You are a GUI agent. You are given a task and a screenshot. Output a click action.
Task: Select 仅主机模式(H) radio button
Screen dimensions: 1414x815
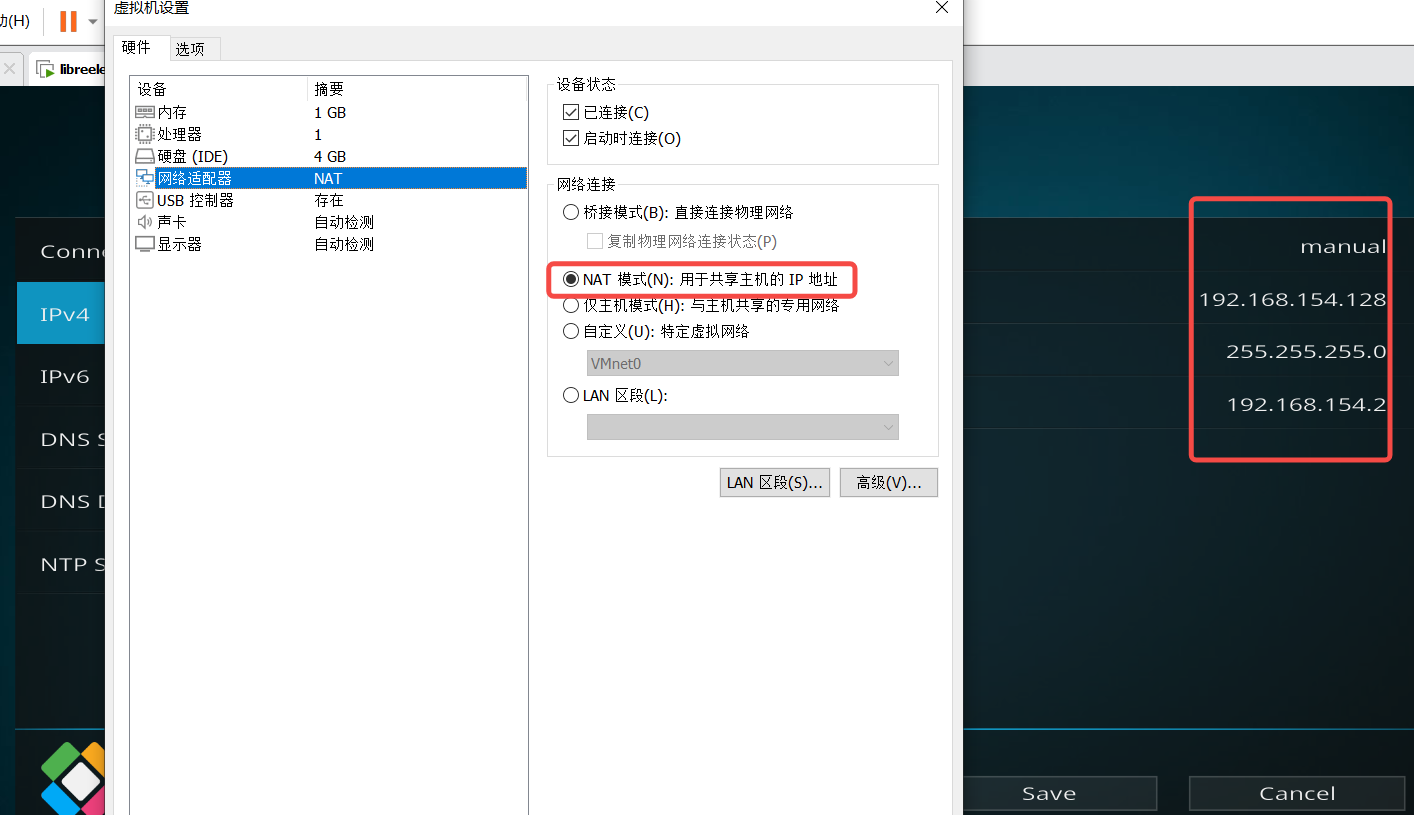[x=571, y=305]
